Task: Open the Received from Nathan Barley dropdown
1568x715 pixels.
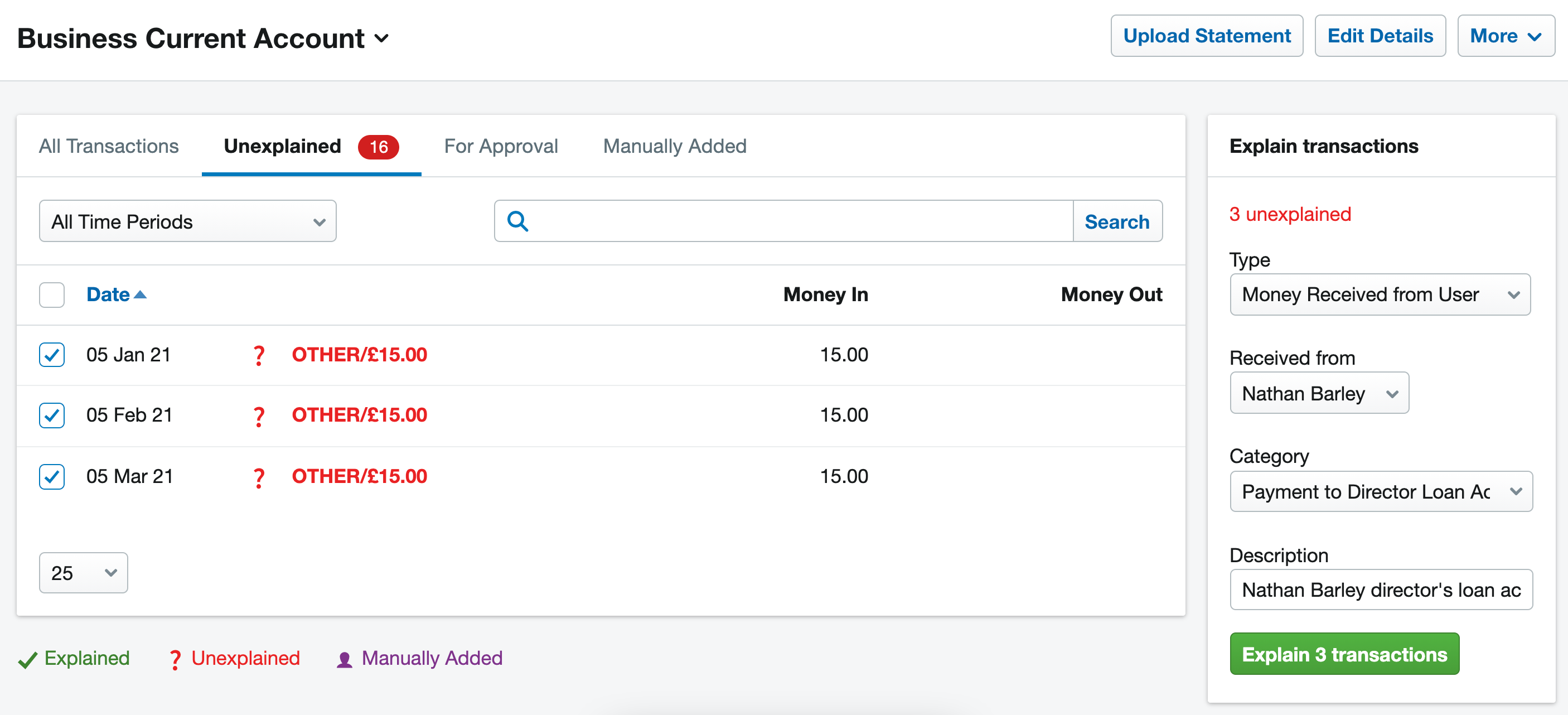Action: 1319,393
